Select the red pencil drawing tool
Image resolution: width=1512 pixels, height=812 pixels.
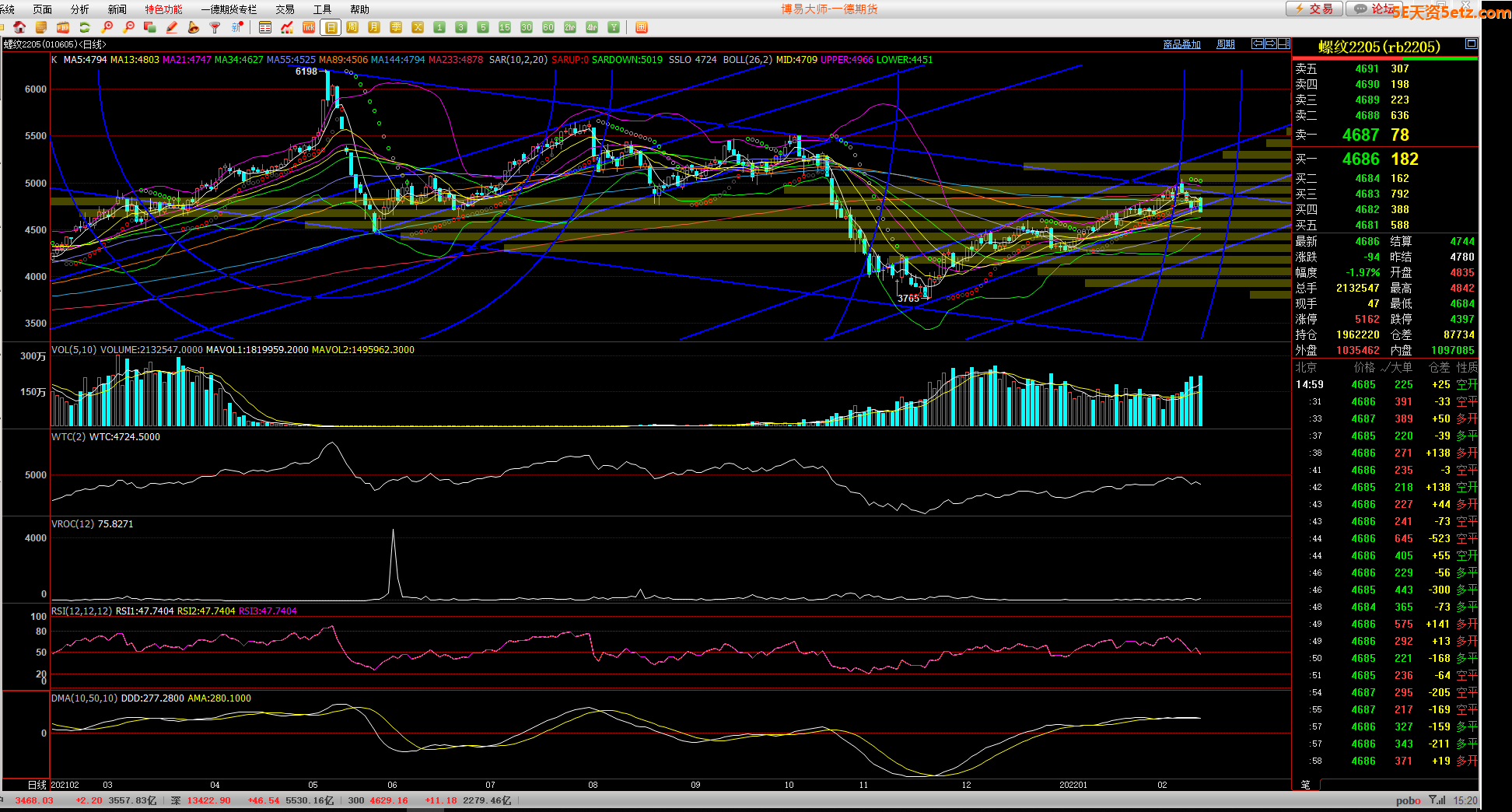pos(172,27)
